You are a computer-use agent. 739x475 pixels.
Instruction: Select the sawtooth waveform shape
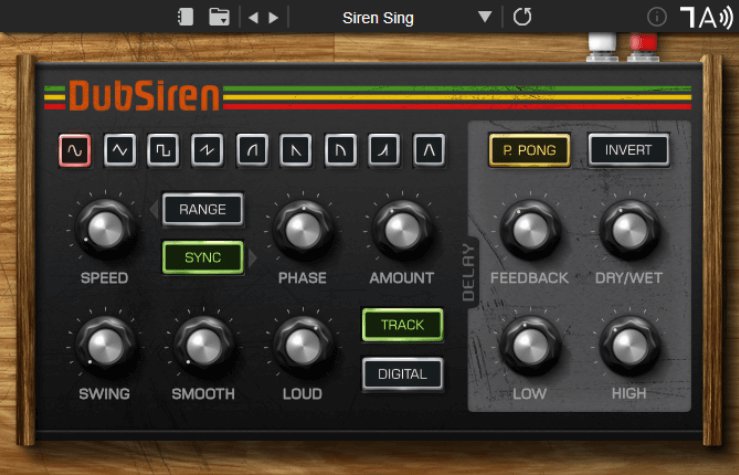[208, 150]
